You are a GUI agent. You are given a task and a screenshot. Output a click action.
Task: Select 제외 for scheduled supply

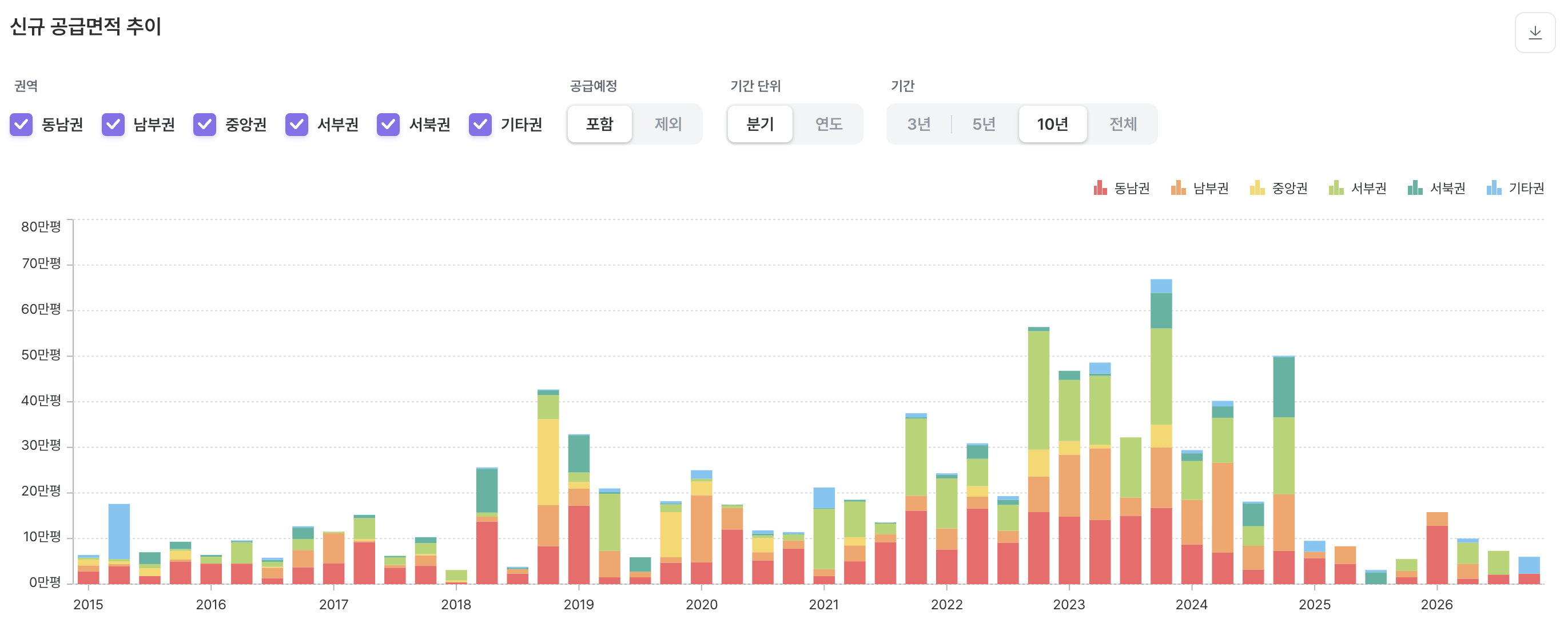[668, 124]
